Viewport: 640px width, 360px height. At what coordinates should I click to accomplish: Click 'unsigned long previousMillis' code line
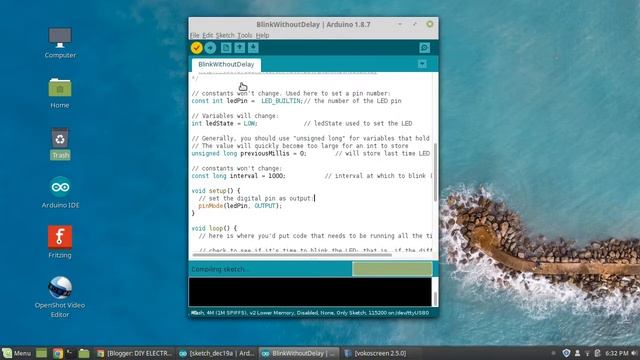310,153
